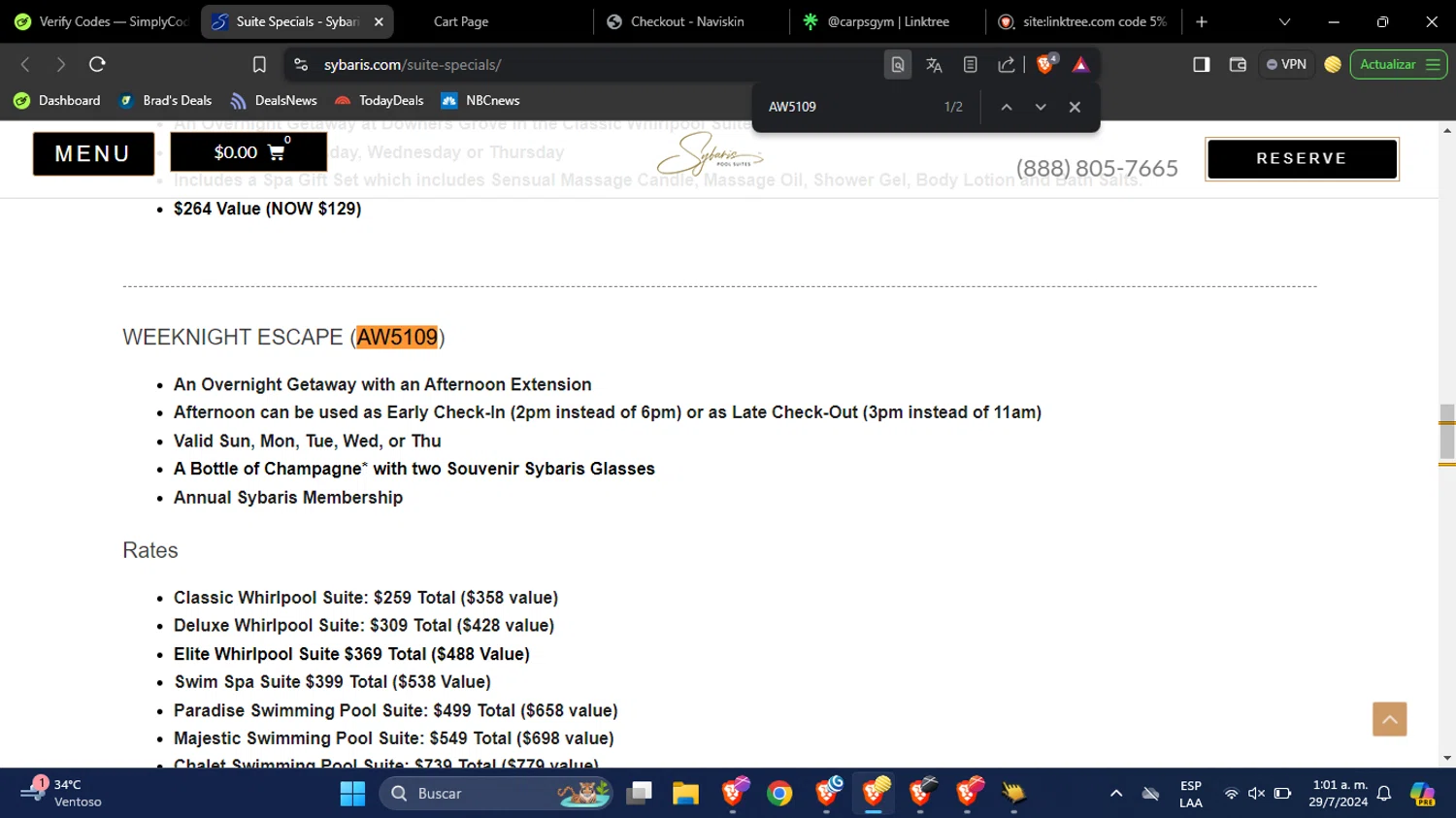Show hidden system tray icons
Screen dimensions: 1456x818
(1116, 794)
